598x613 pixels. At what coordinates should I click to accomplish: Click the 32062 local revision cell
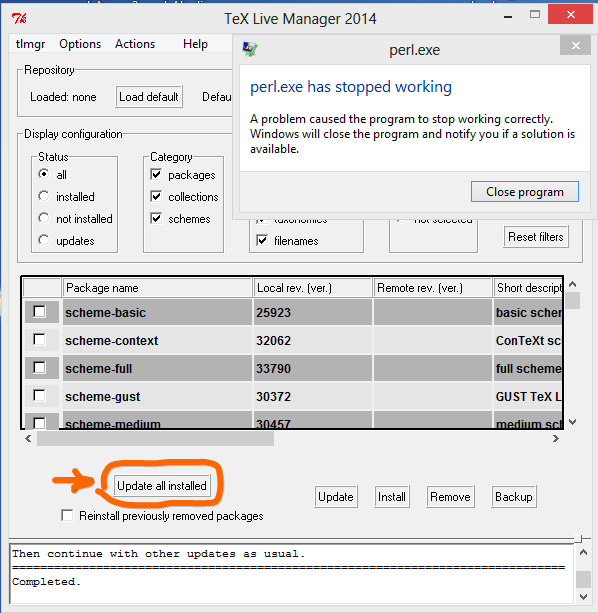(x=313, y=341)
